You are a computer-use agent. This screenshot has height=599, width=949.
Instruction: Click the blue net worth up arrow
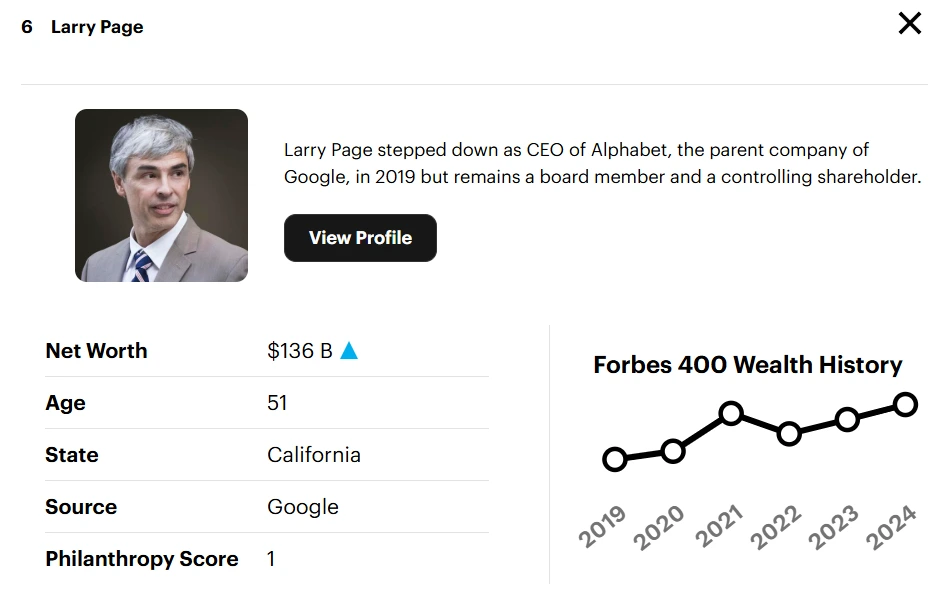point(349,351)
